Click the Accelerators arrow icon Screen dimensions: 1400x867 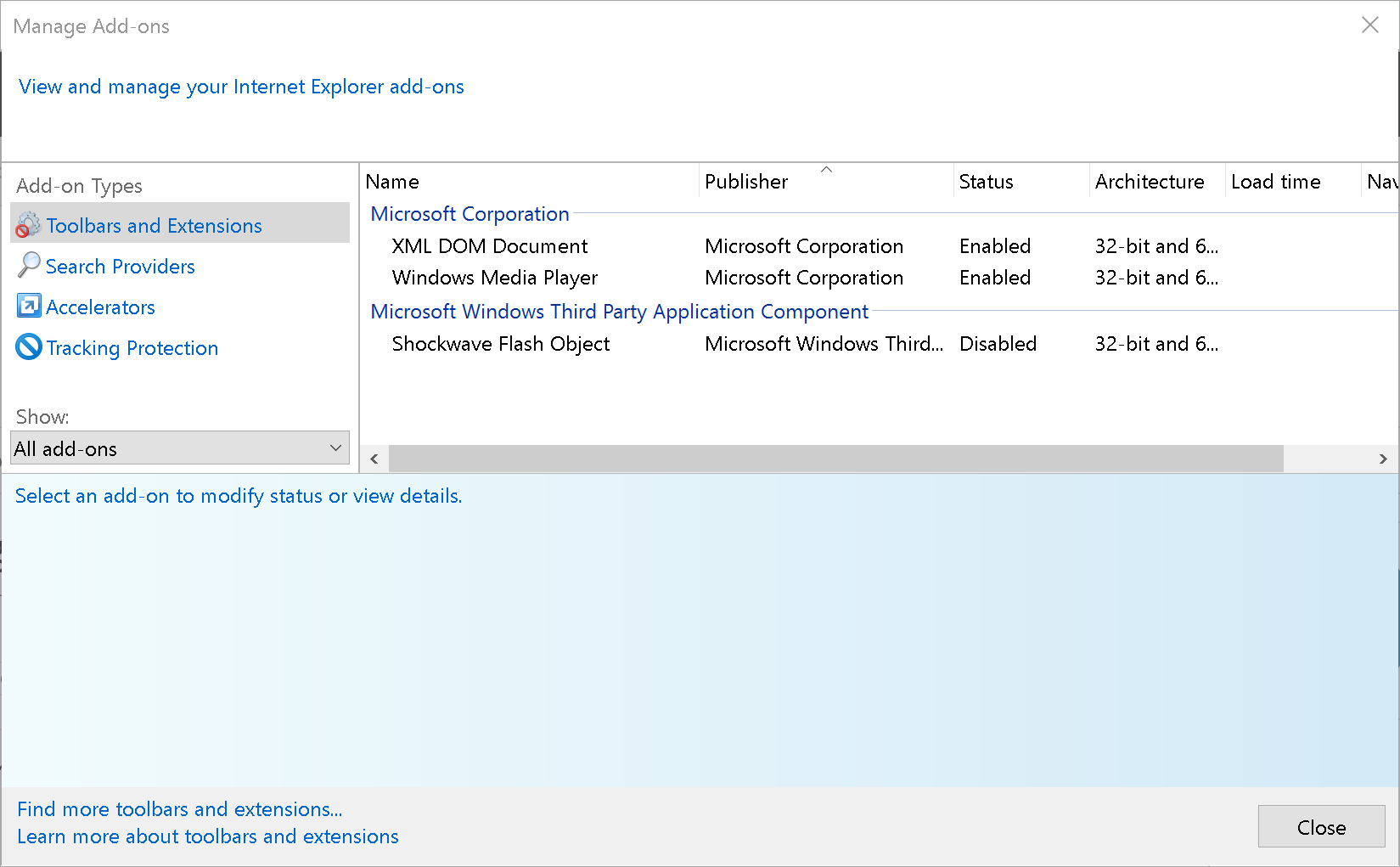point(29,306)
